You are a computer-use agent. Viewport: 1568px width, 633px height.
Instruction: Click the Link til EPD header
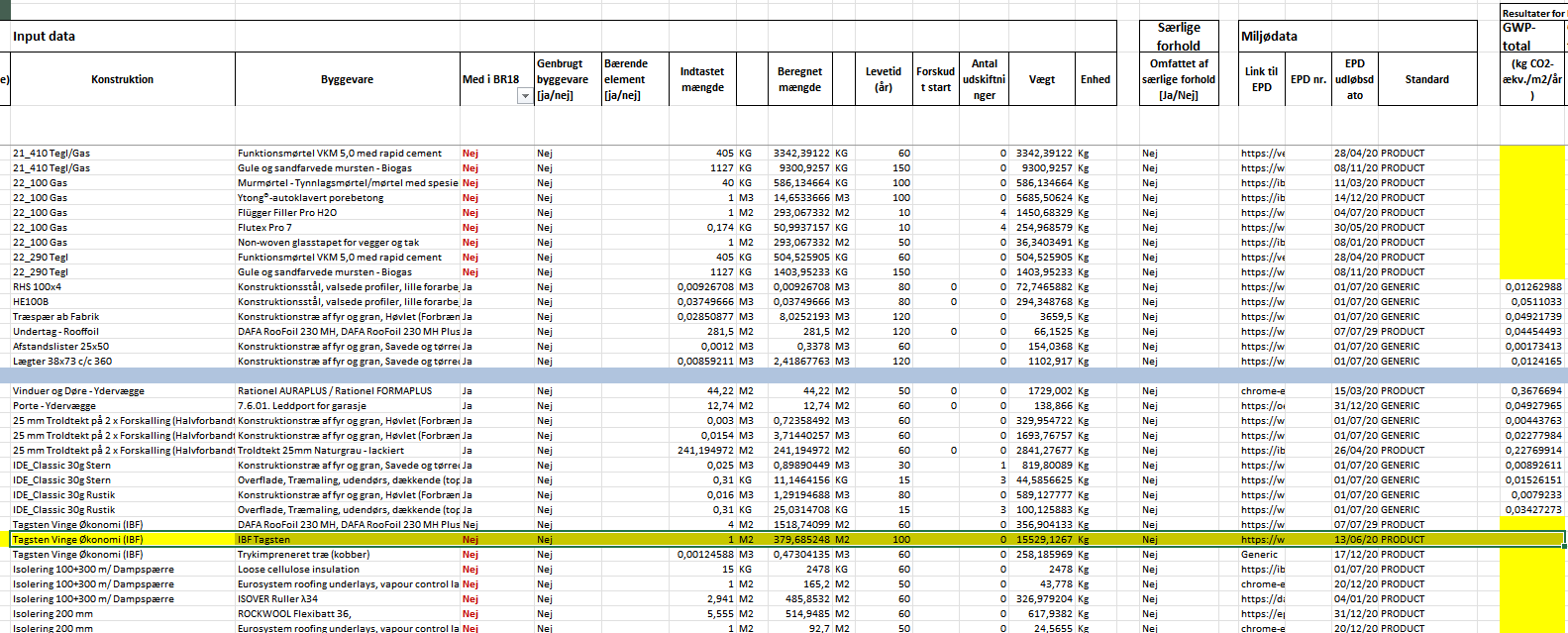point(1262,79)
